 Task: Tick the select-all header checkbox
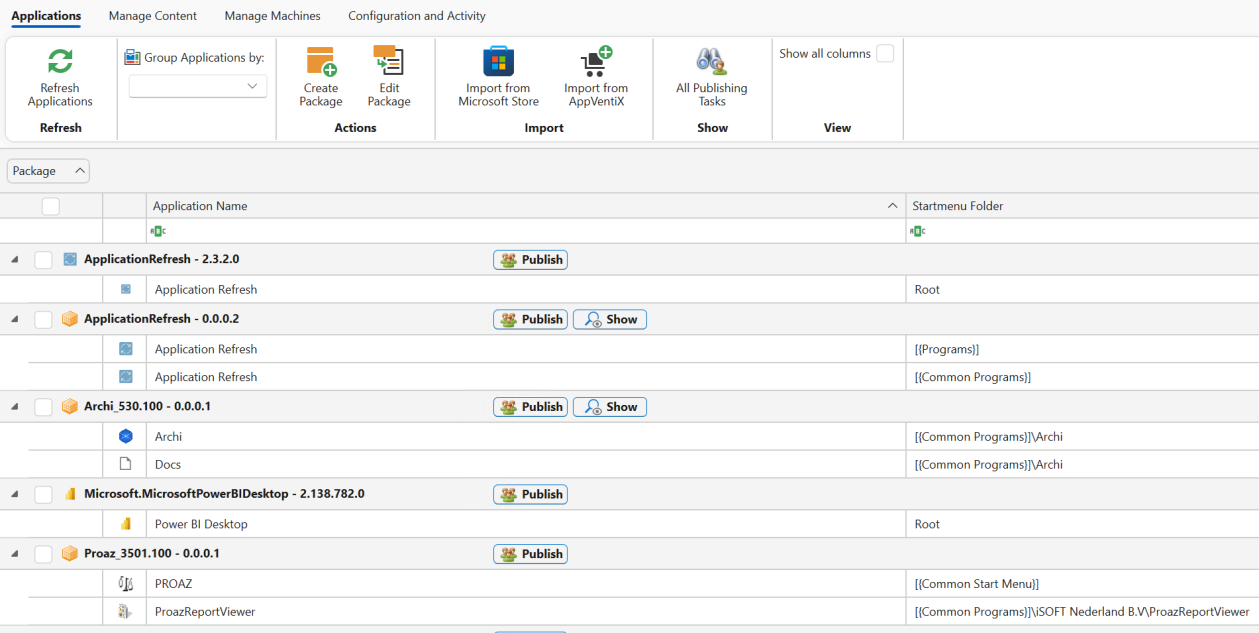pos(51,206)
